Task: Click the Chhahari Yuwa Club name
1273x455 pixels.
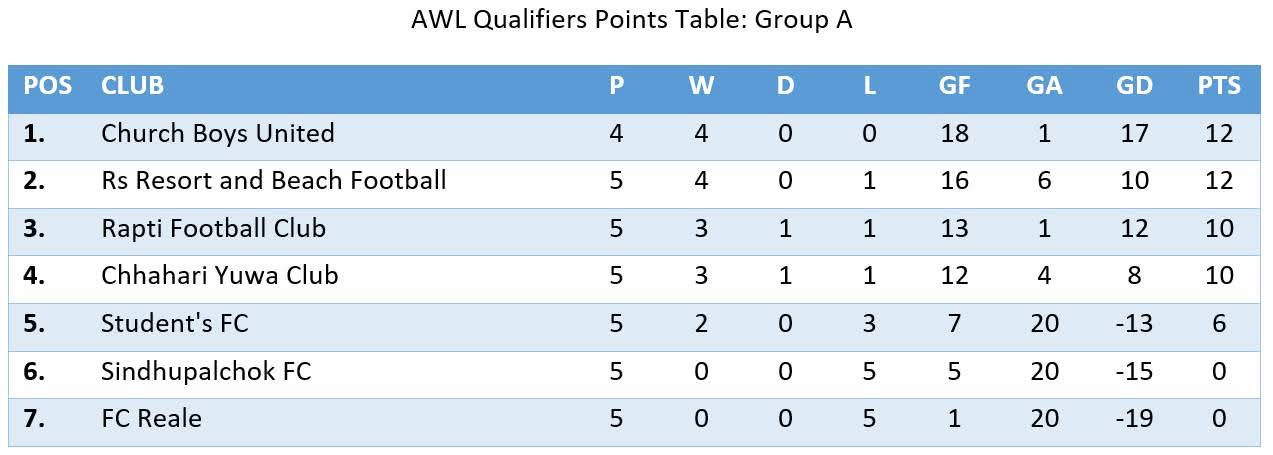Action: (220, 275)
